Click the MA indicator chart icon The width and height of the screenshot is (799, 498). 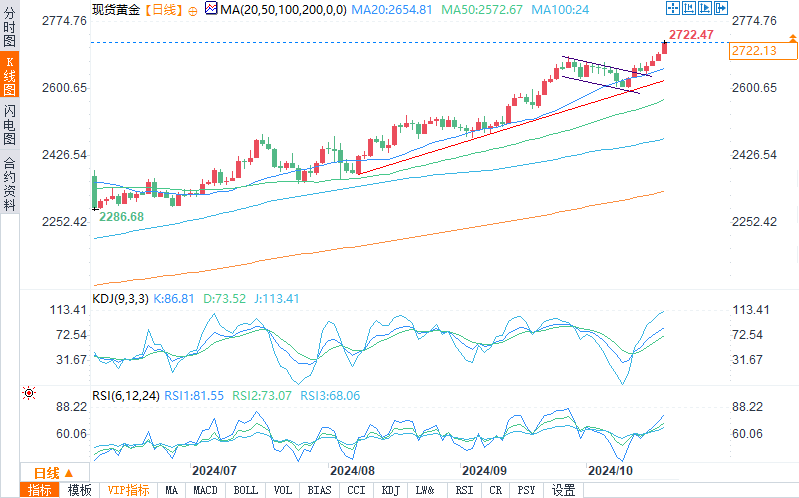coord(211,8)
